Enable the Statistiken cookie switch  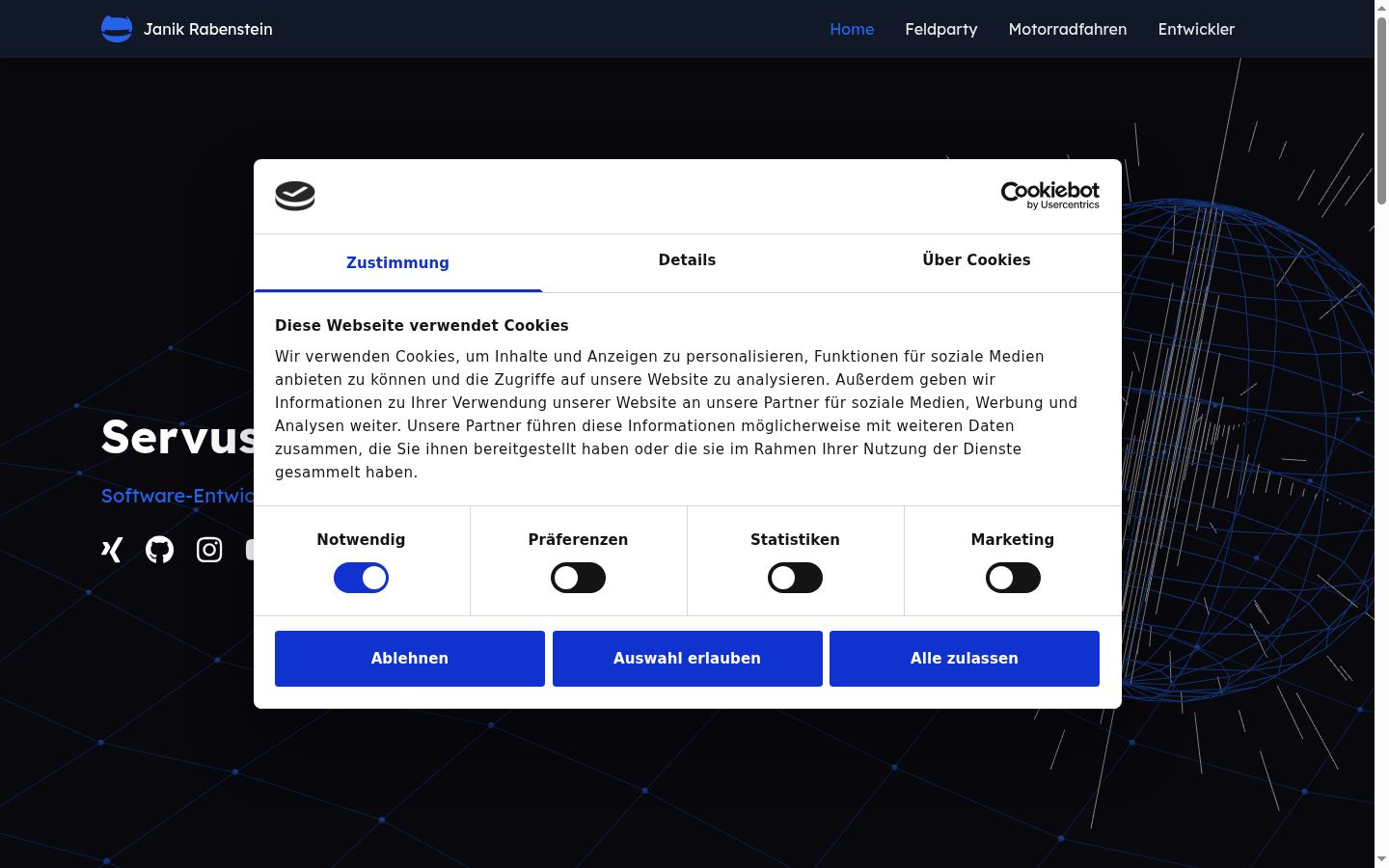point(795,578)
